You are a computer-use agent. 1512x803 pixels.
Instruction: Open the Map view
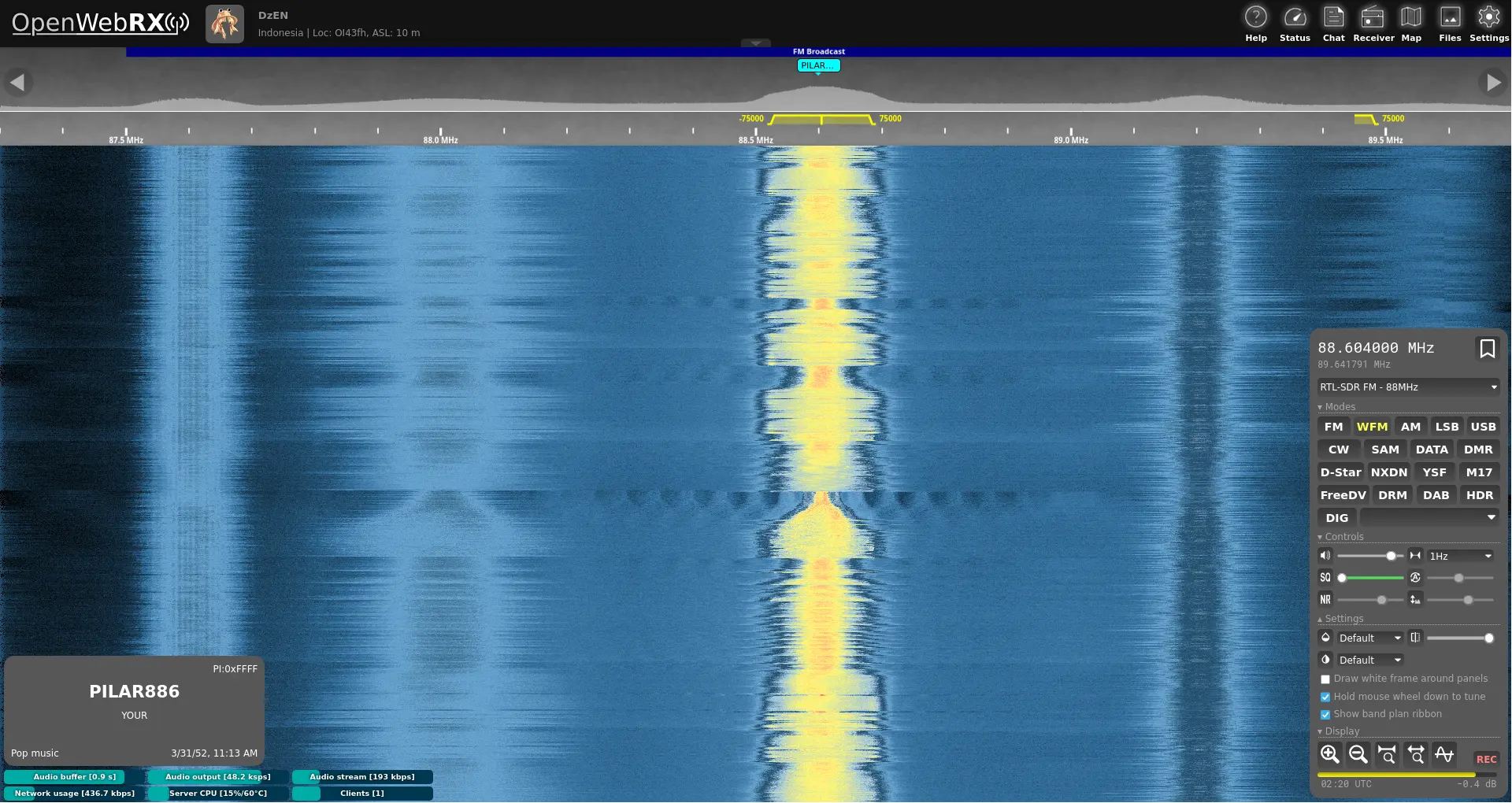click(1411, 24)
